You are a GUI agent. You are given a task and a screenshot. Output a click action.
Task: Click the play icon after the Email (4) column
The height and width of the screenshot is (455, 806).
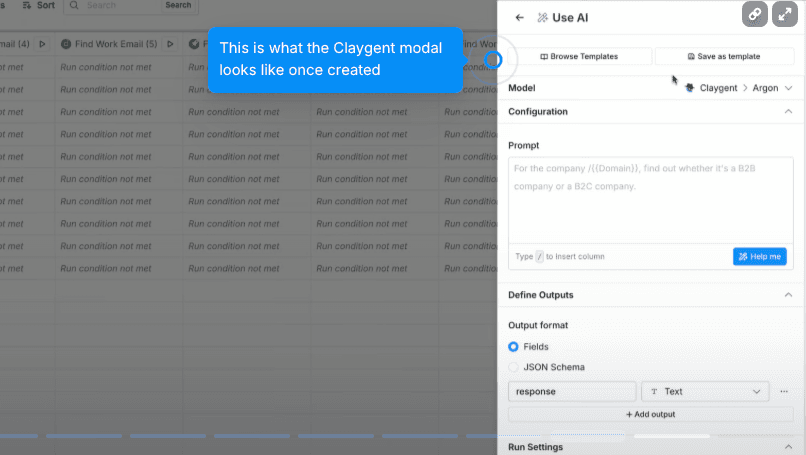[42, 44]
